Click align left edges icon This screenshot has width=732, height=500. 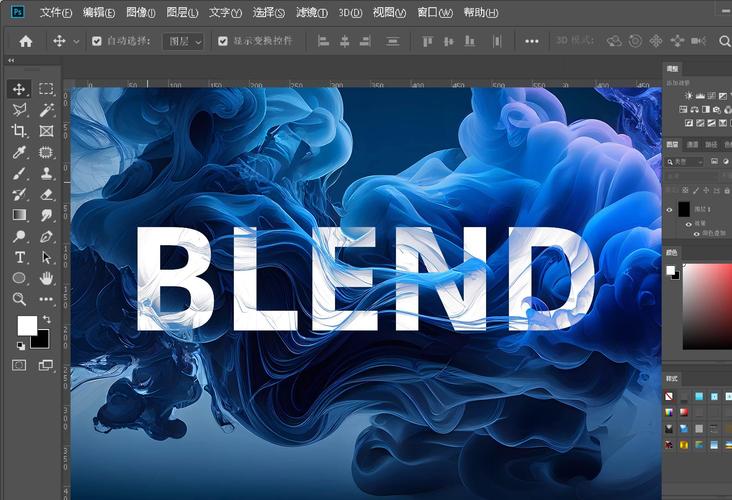[x=323, y=41]
